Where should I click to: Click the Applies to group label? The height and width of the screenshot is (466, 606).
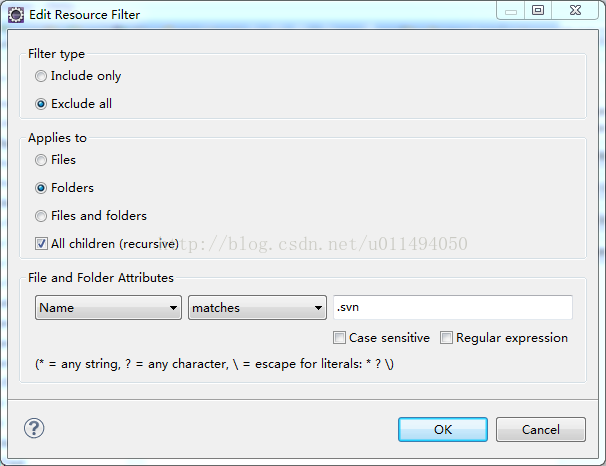coord(57,138)
